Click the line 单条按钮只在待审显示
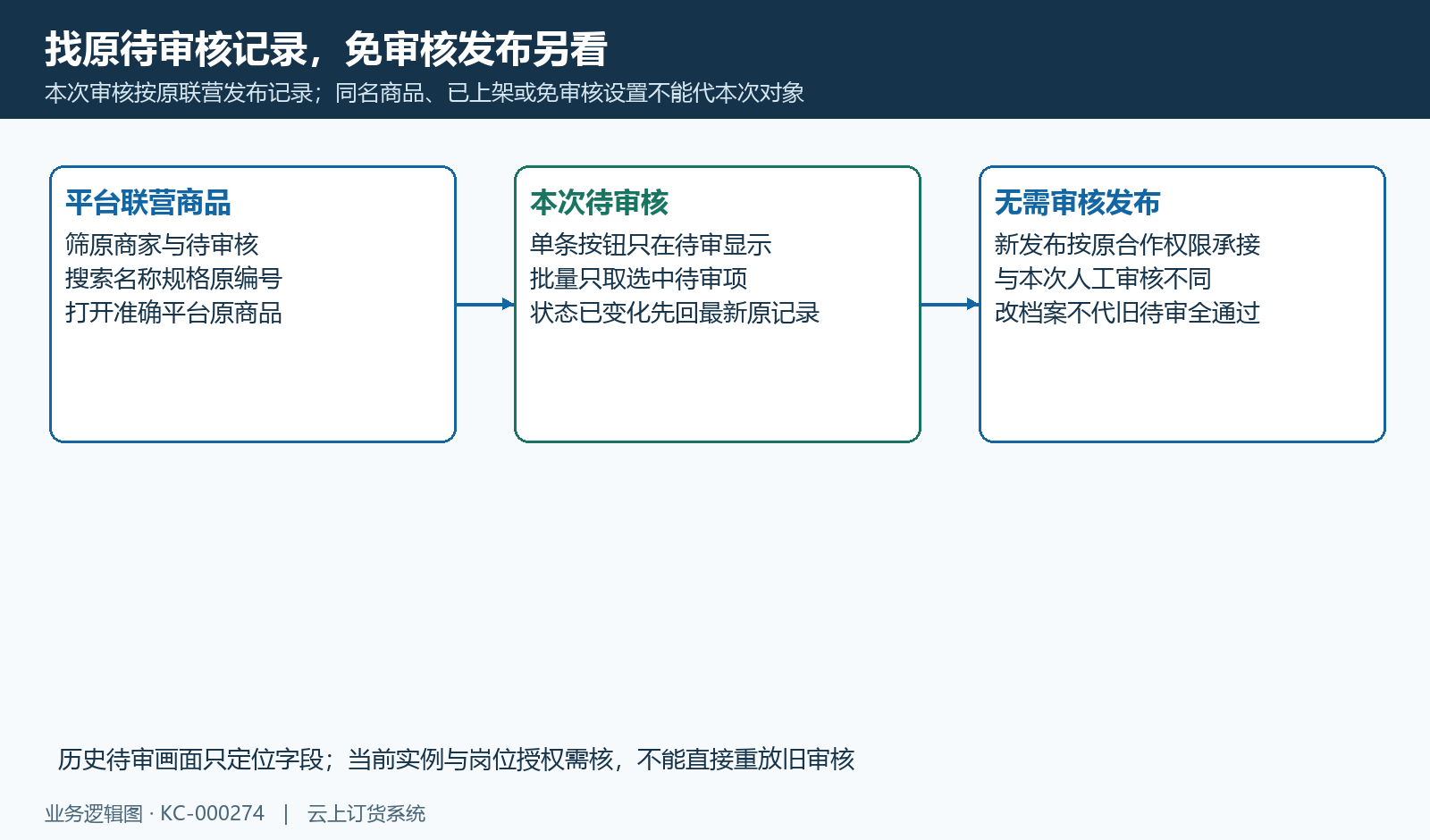Viewport: 1430px width, 840px height. point(651,245)
